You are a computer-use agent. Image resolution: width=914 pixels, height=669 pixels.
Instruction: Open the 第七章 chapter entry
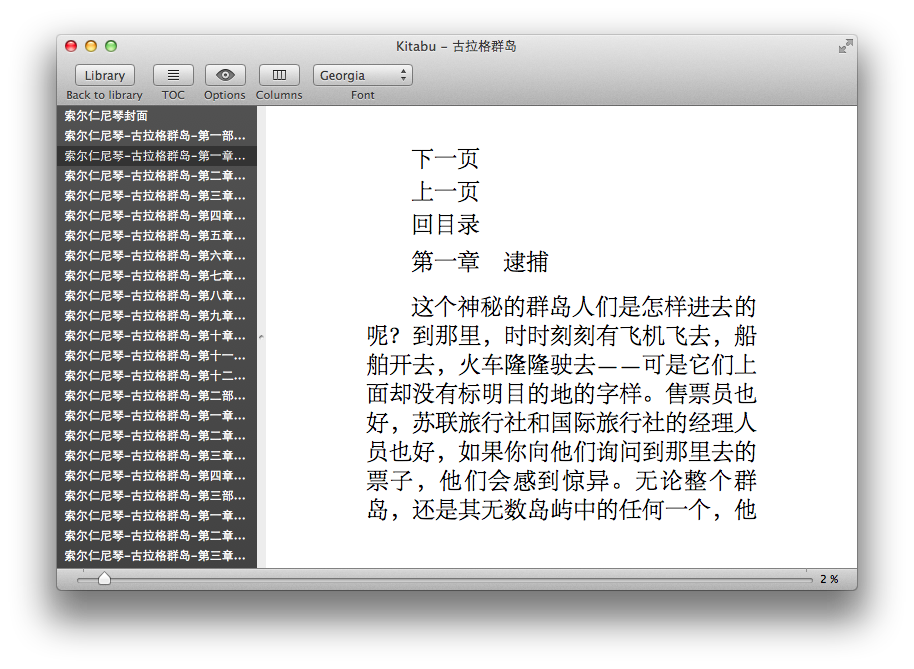157,276
